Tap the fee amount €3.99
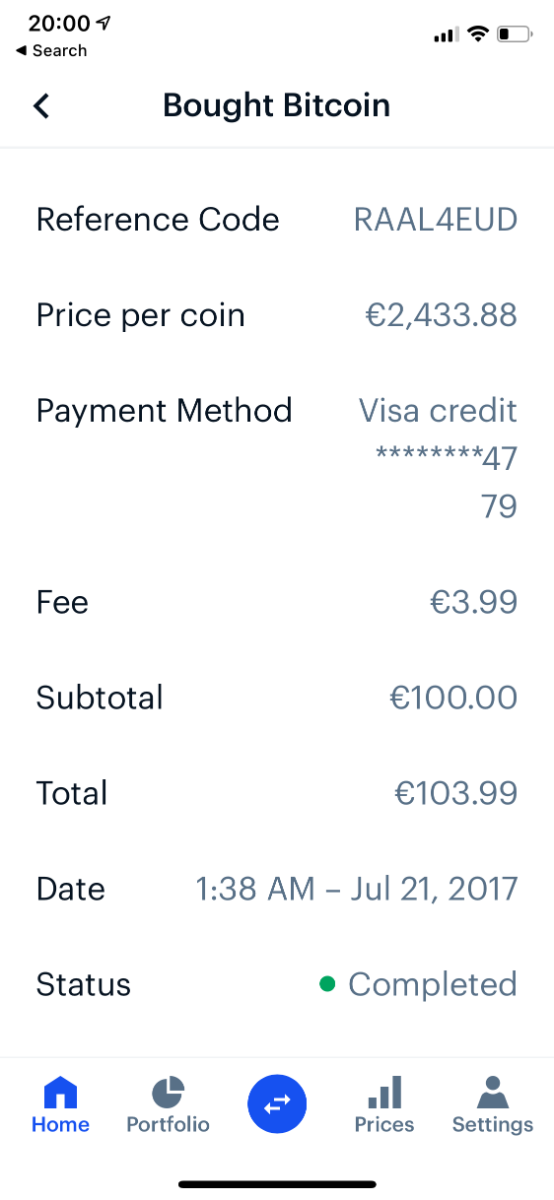Viewport: 554px width, 1200px height. [x=474, y=602]
